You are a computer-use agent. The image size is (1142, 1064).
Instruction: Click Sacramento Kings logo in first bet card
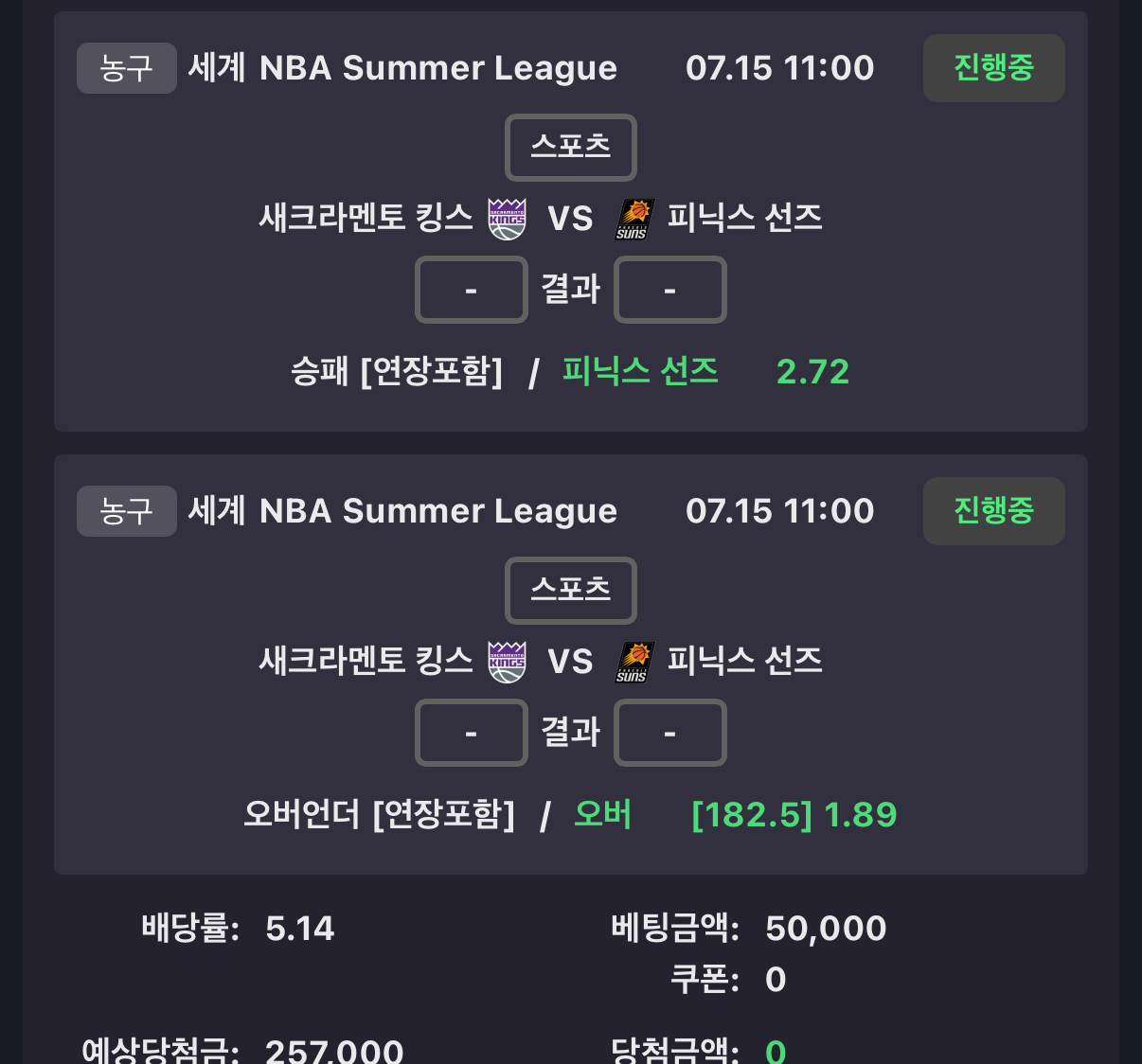[507, 219]
